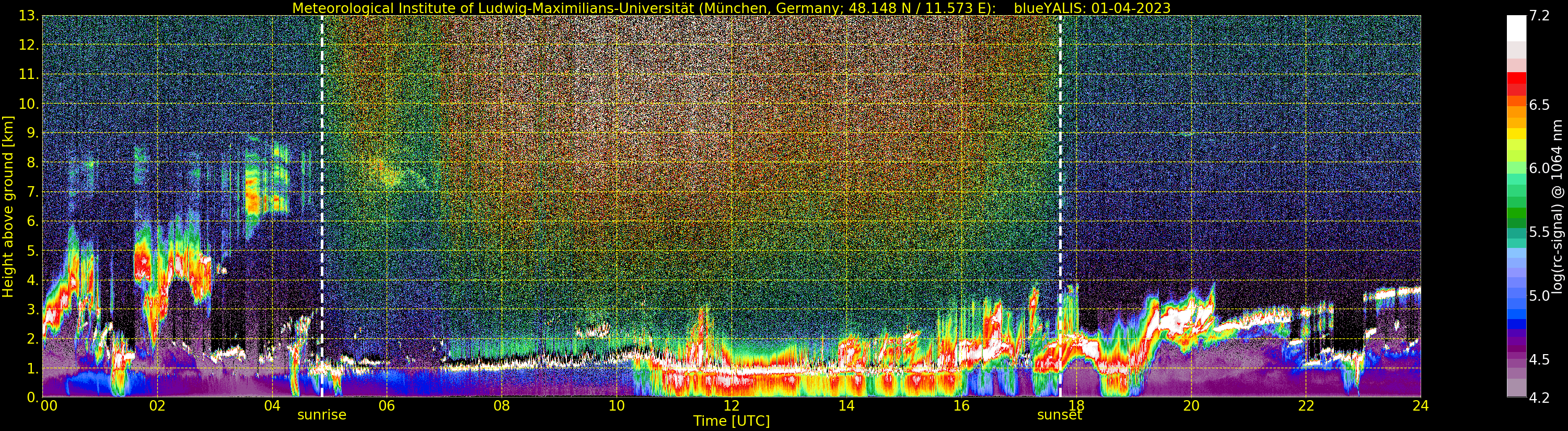1568x431 pixels.
Task: Click the colorbar value label '5.5'
Action: (1539, 232)
